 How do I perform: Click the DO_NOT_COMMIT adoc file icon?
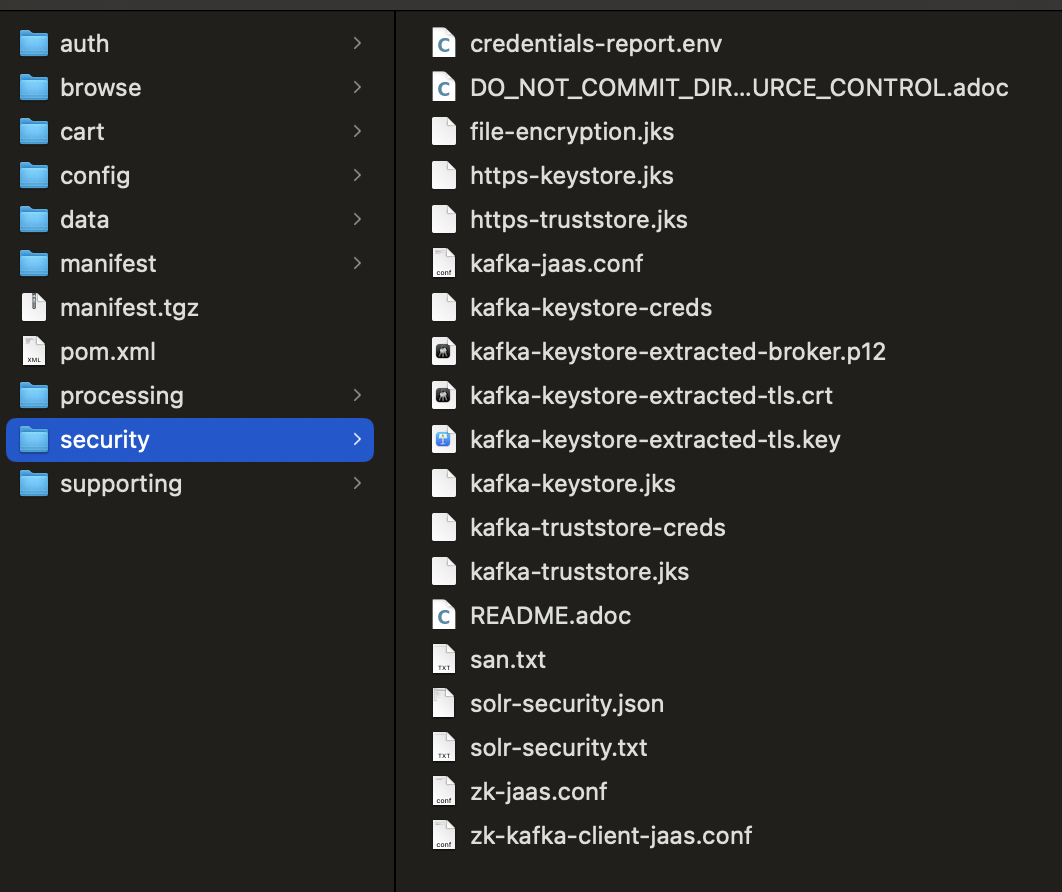(444, 88)
